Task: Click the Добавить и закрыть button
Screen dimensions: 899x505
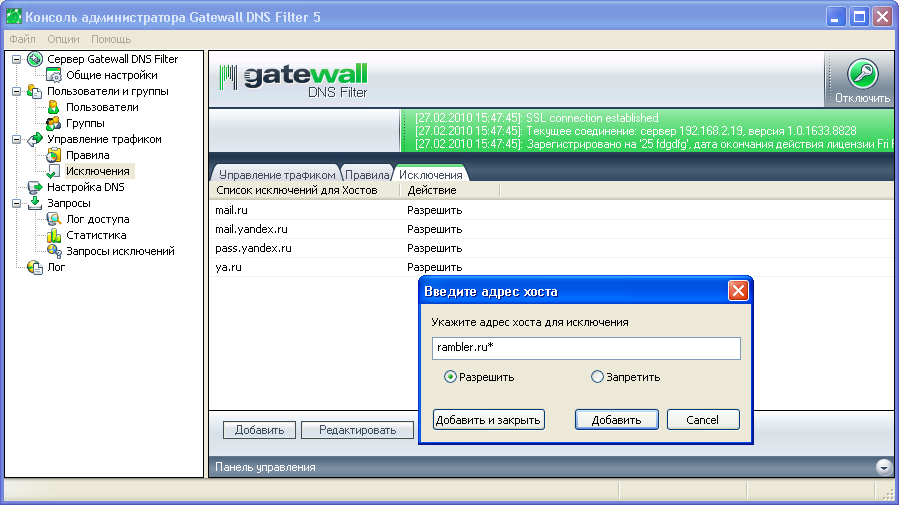Action: coord(488,420)
